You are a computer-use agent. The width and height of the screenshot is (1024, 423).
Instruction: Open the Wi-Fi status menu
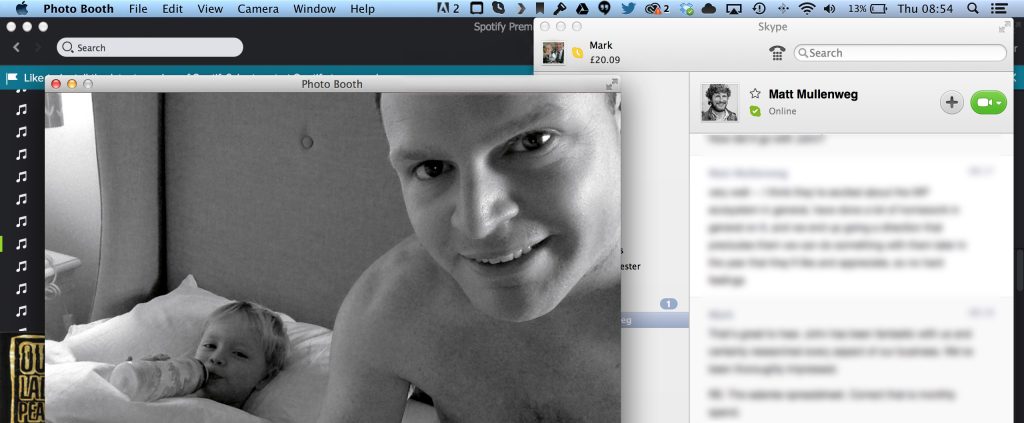tap(808, 8)
